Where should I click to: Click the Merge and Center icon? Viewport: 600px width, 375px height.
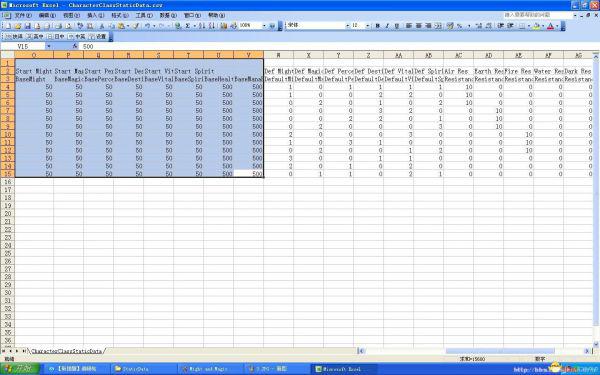point(438,26)
